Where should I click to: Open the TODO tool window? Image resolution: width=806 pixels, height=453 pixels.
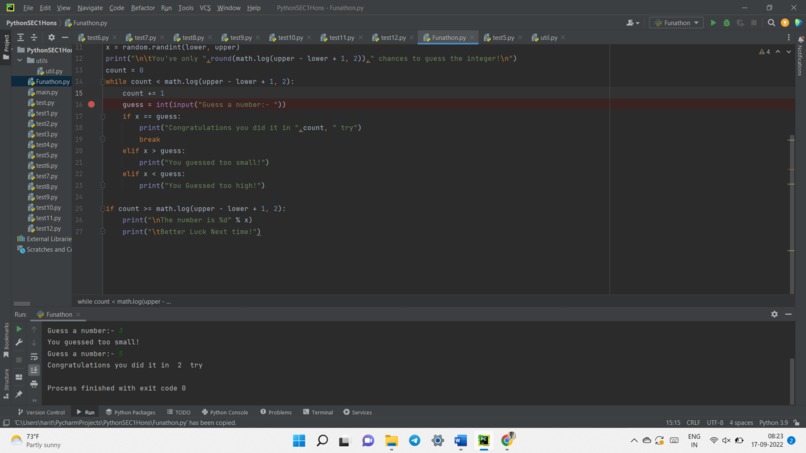click(179, 412)
